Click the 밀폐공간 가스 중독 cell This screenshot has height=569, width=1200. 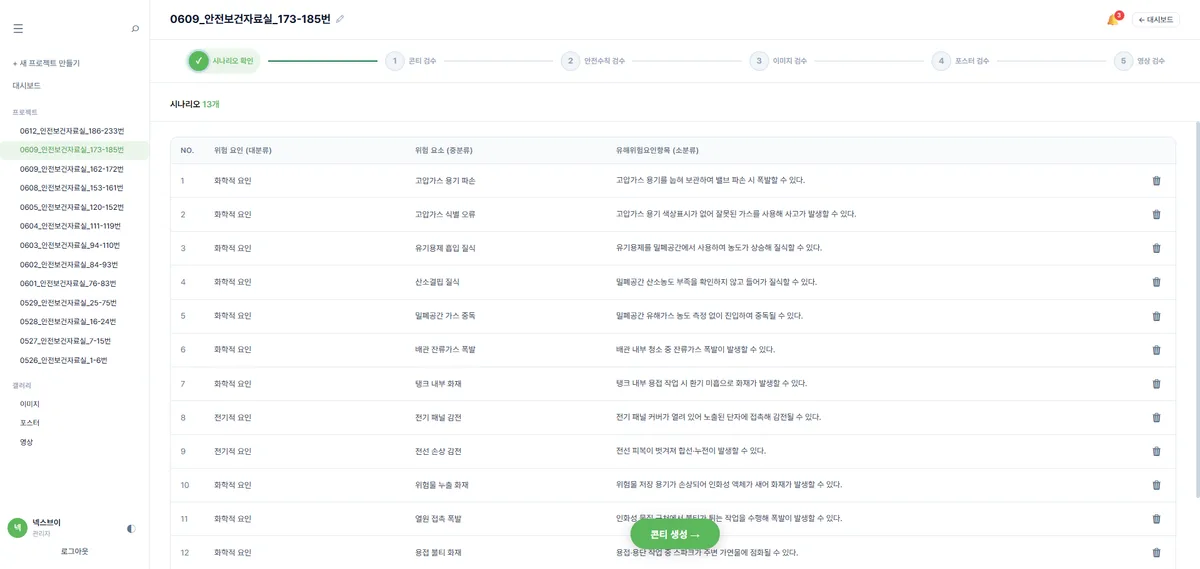click(445, 316)
